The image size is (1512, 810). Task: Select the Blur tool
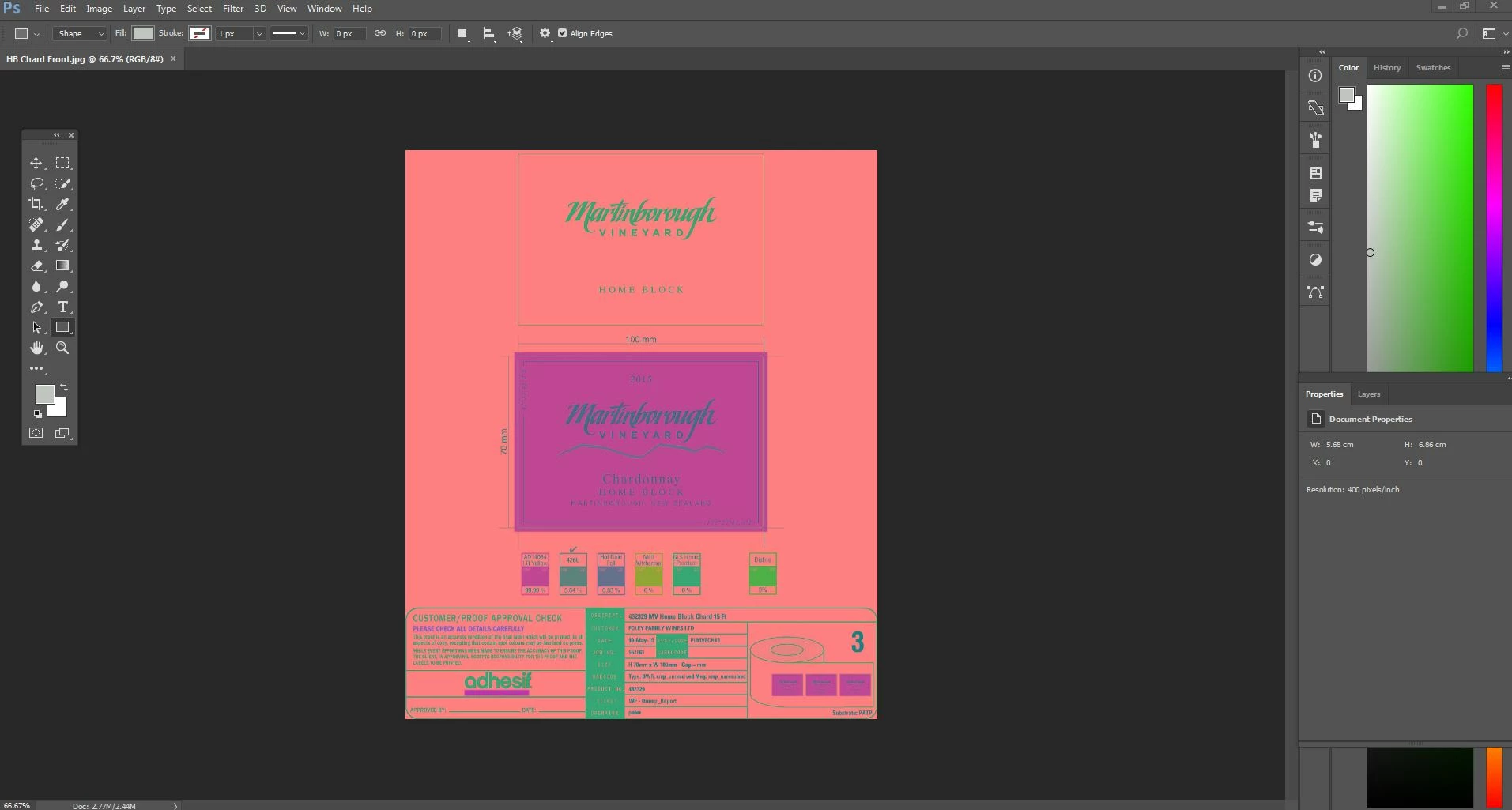click(36, 286)
